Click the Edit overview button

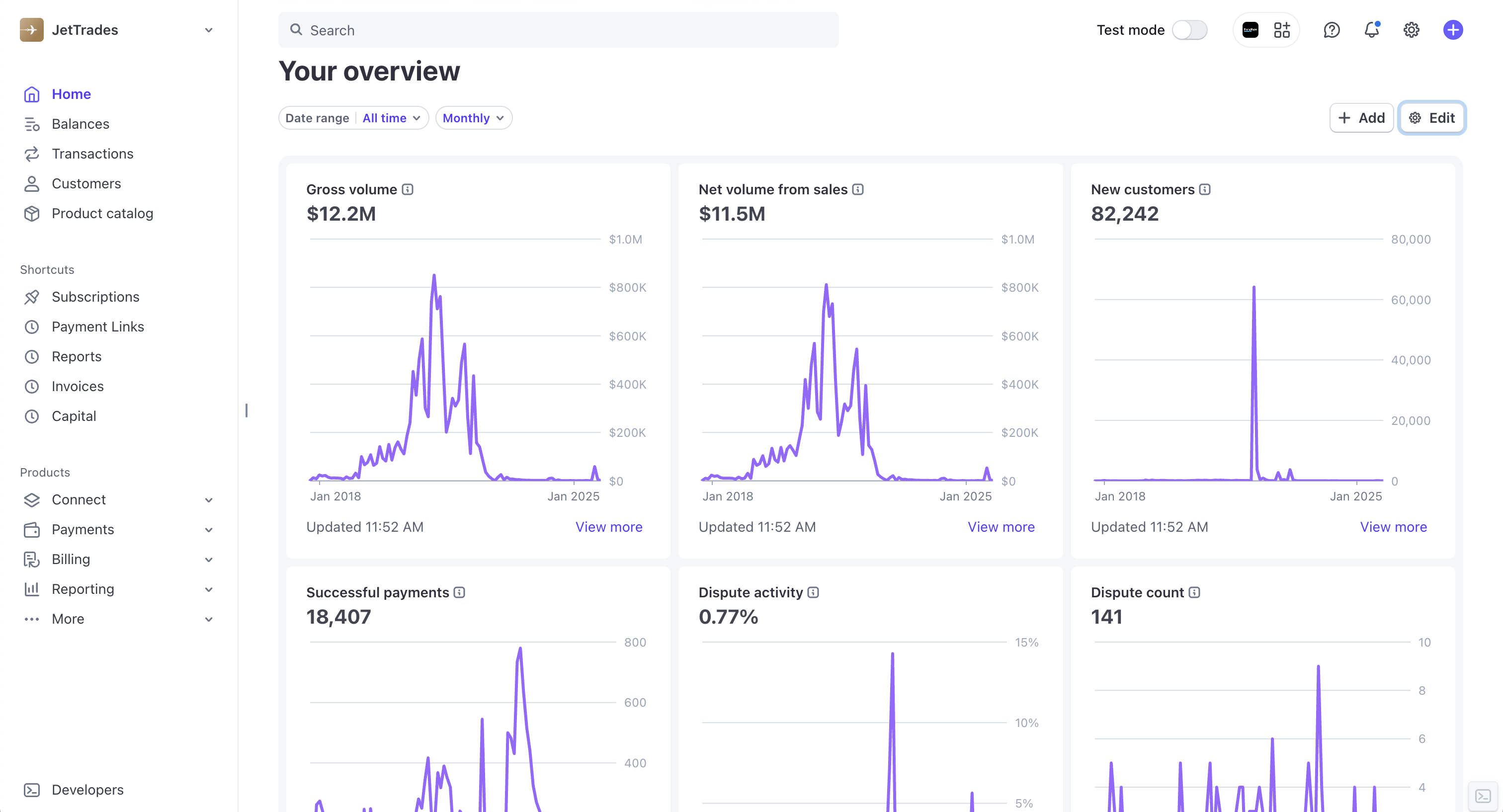point(1431,118)
